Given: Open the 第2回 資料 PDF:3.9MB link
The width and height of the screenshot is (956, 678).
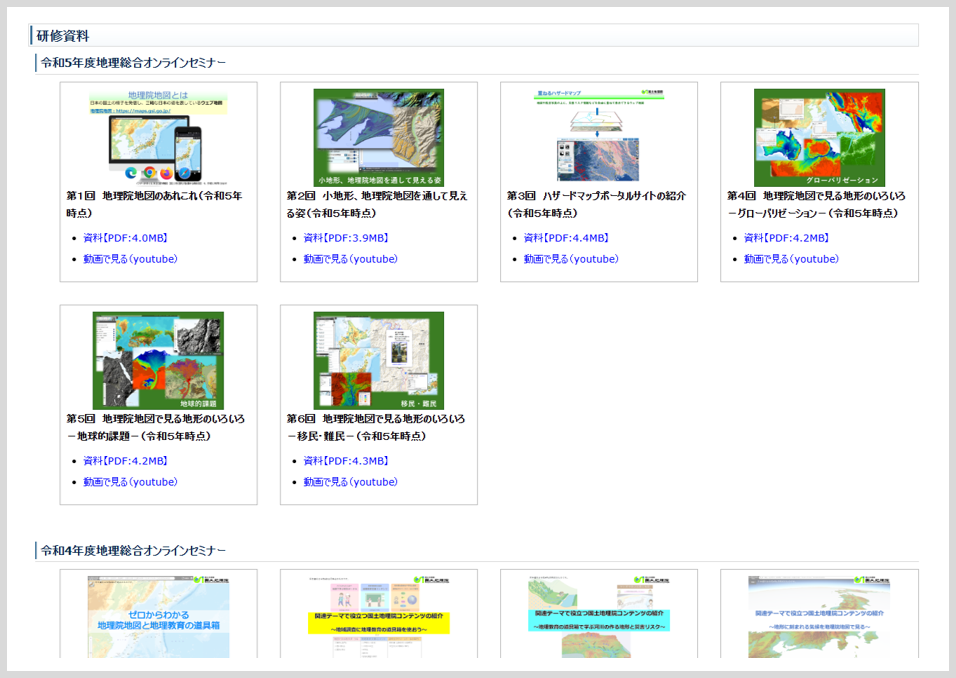Looking at the screenshot, I should 346,238.
